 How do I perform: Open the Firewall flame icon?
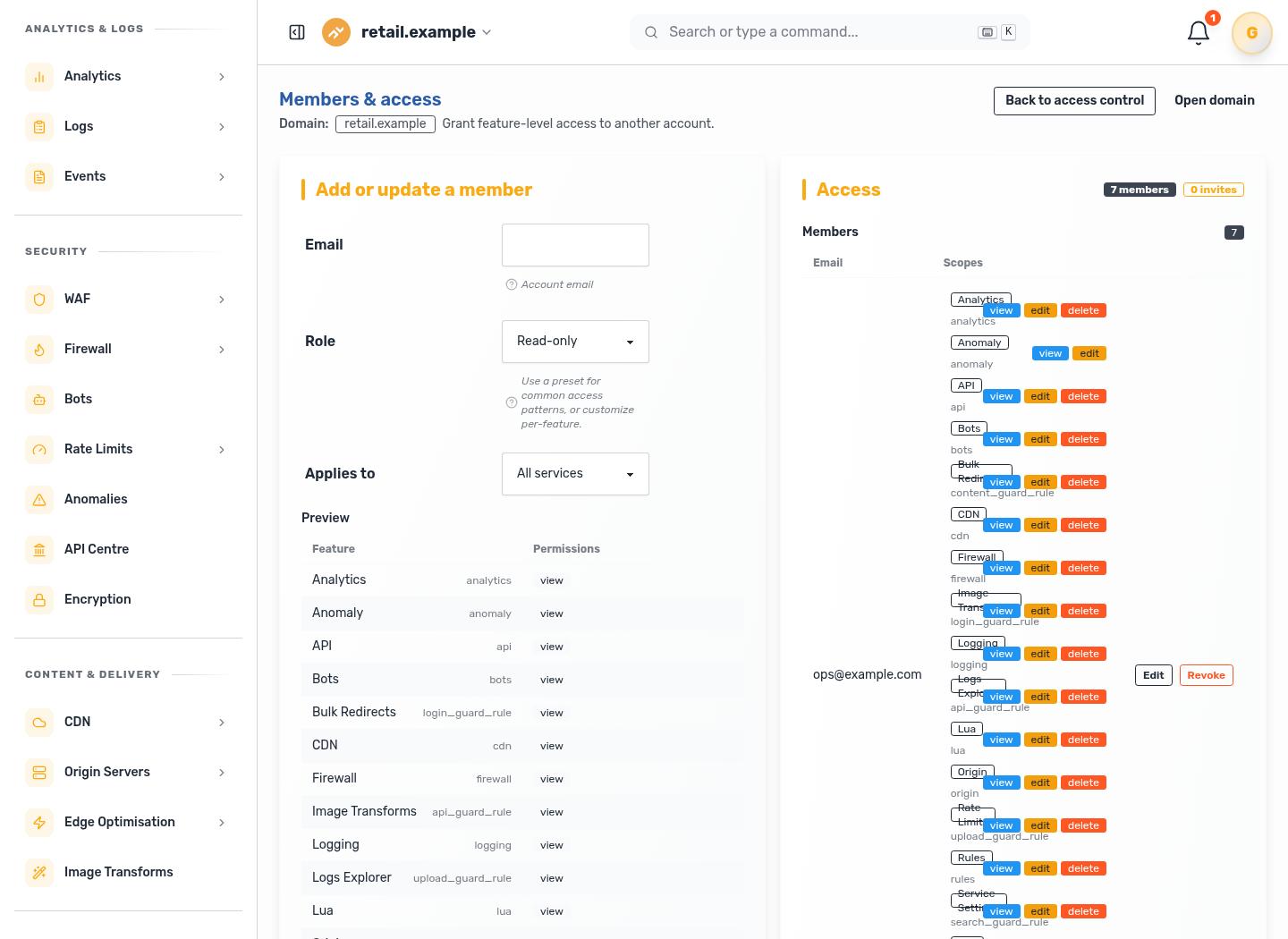39,349
